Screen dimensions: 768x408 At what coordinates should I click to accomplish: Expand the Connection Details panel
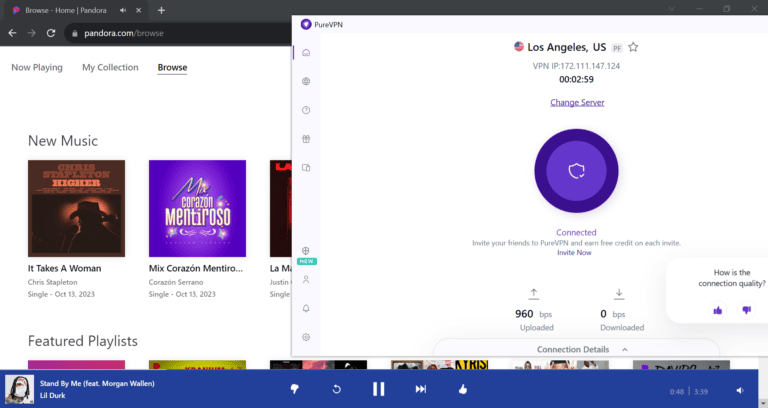point(580,349)
